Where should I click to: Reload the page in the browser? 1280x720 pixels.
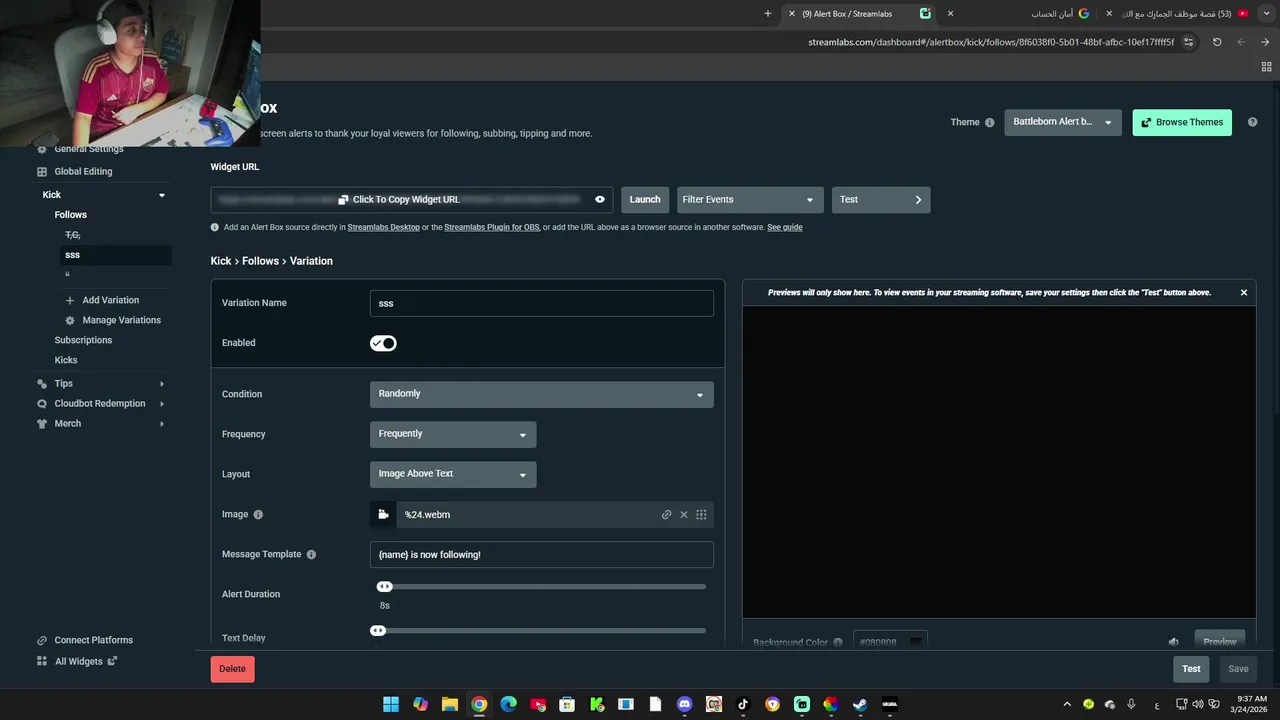(1217, 42)
